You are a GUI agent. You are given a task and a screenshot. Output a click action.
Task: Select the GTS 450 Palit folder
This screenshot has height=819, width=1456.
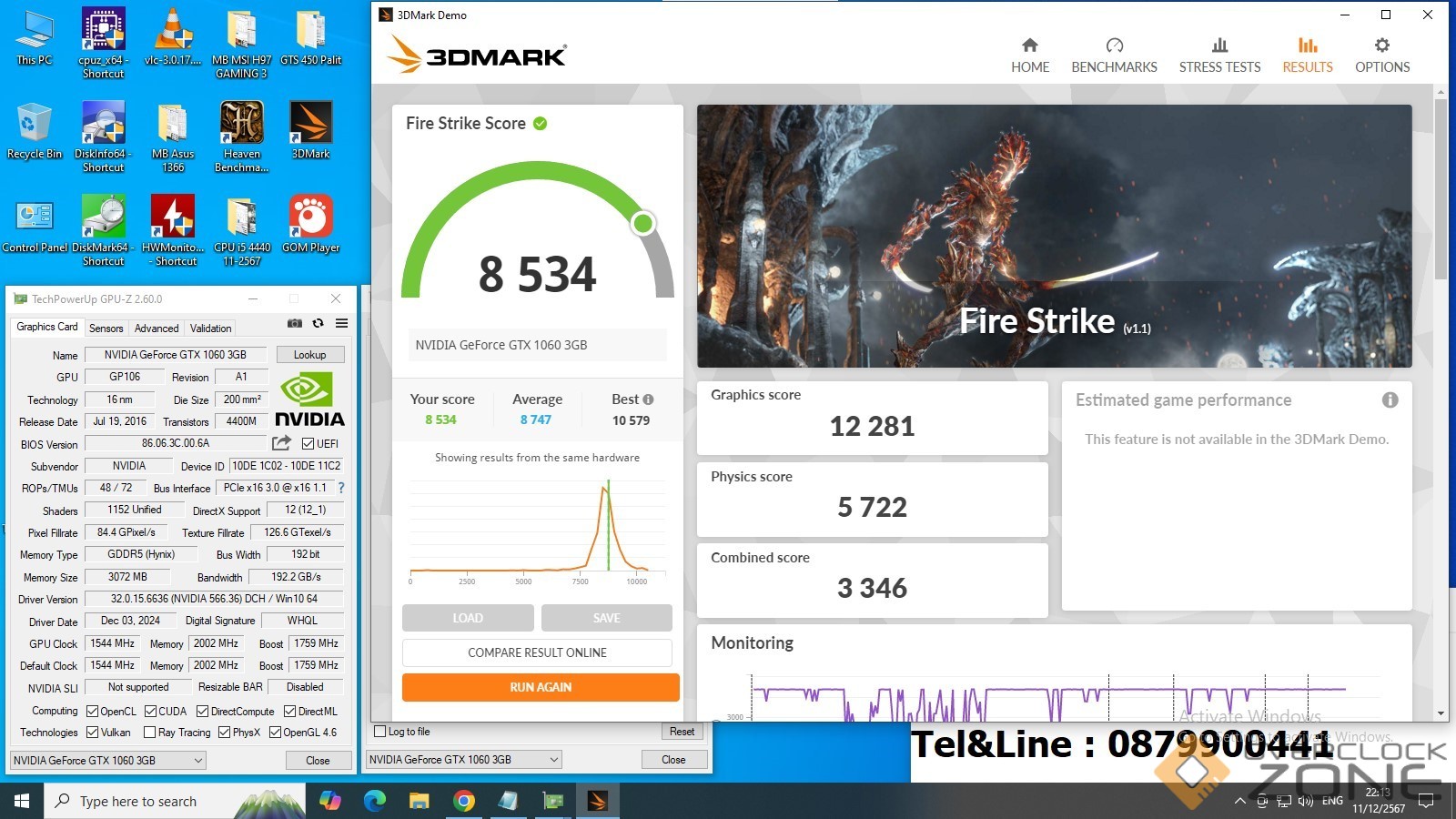310,38
